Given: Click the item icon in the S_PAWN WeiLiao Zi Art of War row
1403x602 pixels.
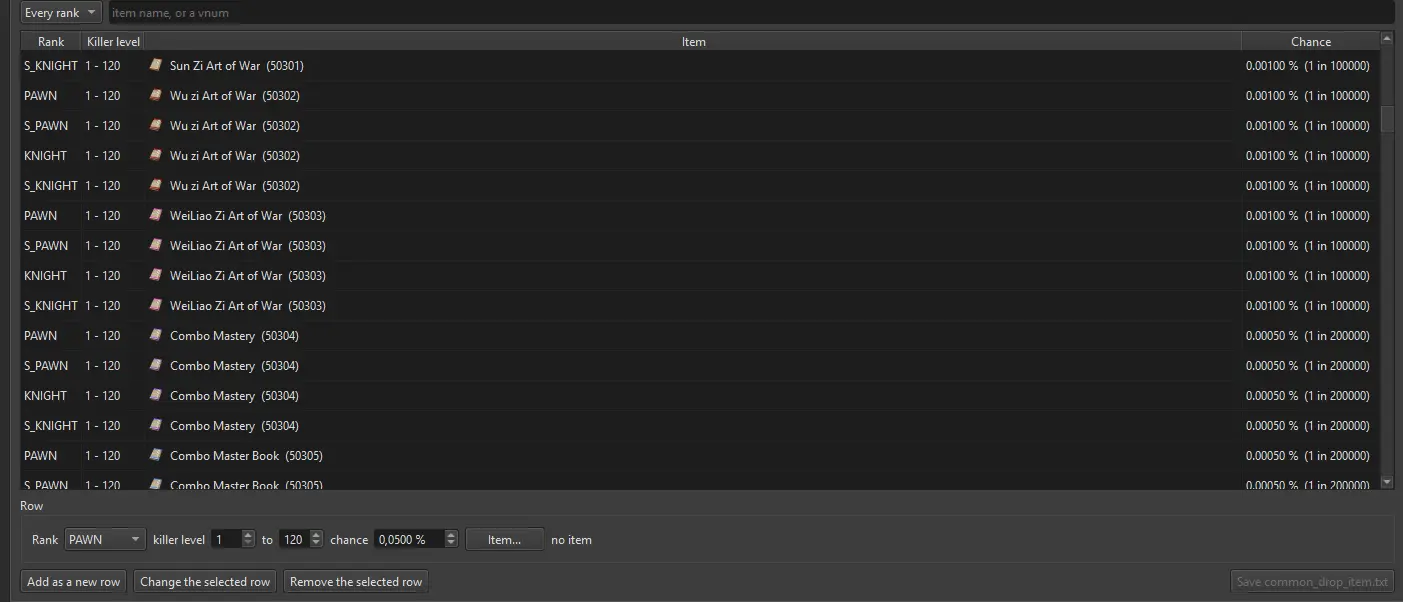Looking at the screenshot, I should pyautogui.click(x=155, y=245).
